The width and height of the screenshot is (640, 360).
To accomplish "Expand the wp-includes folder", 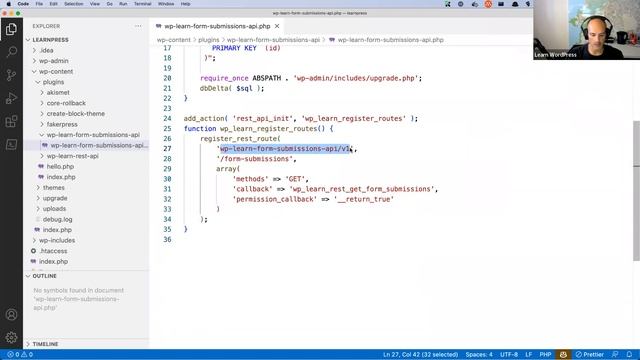I will pyautogui.click(x=34, y=240).
